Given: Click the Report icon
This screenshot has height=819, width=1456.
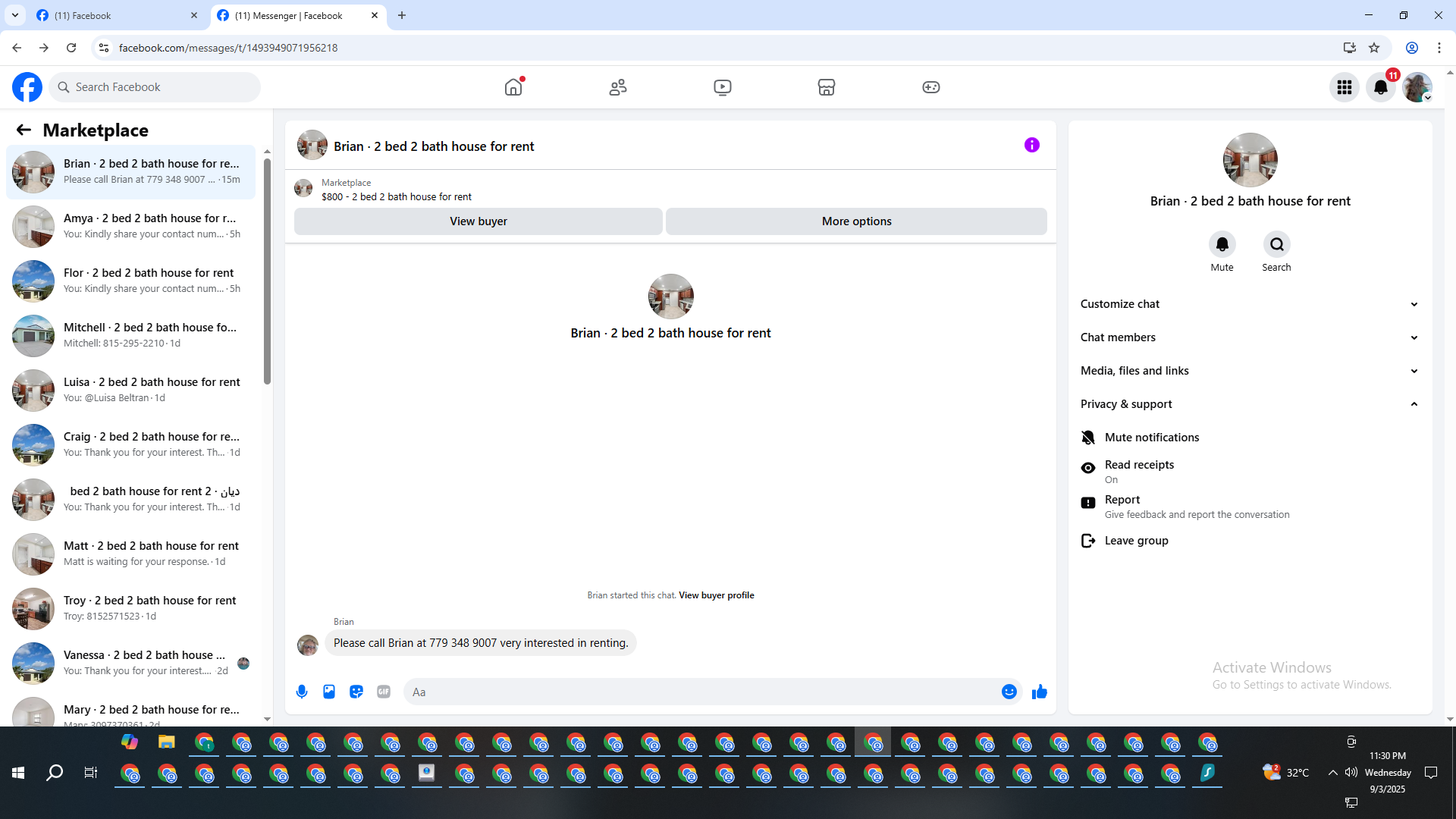Looking at the screenshot, I should click(1088, 503).
